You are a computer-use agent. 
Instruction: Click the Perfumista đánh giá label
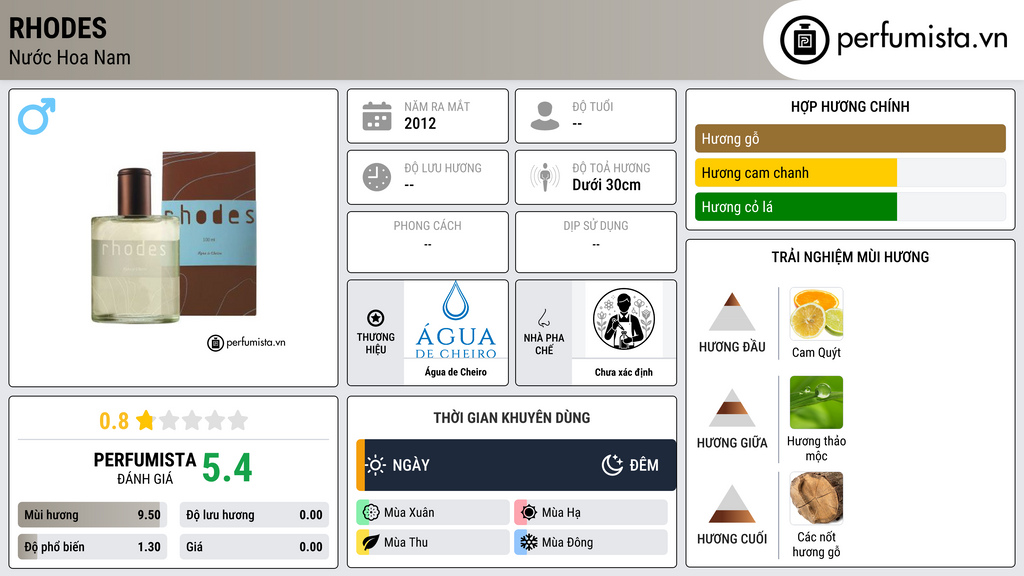(x=145, y=468)
